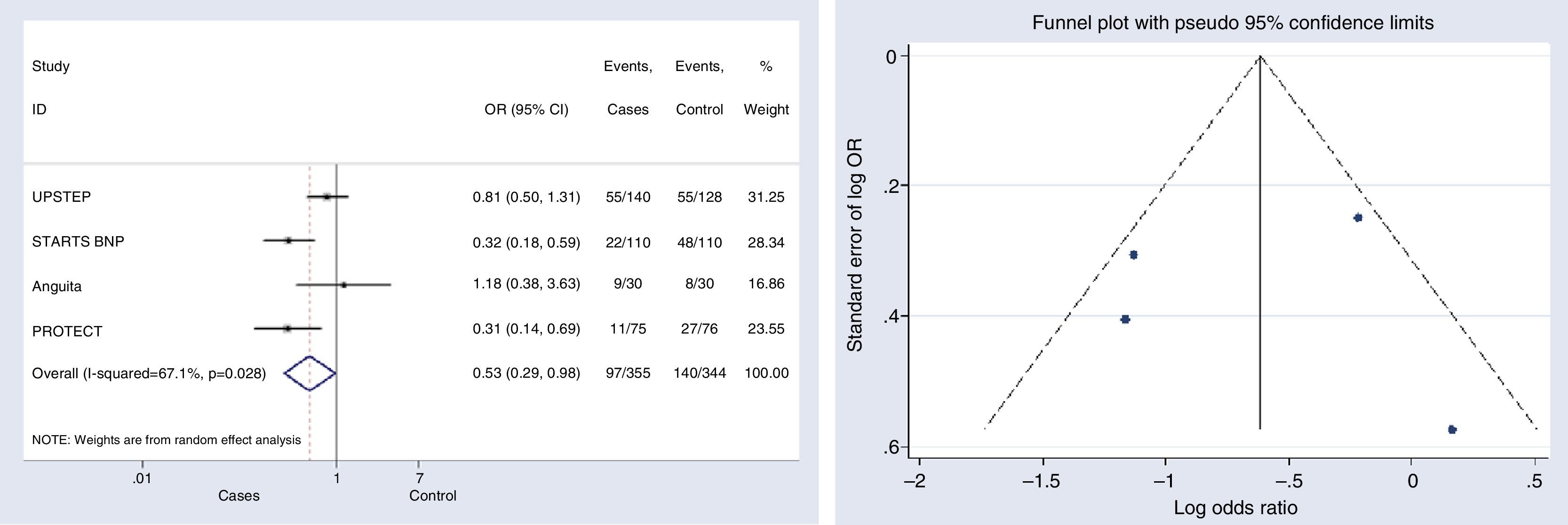This screenshot has height=525, width=1568.
Task: Click the UPSTEP study label
Action: coord(62,197)
